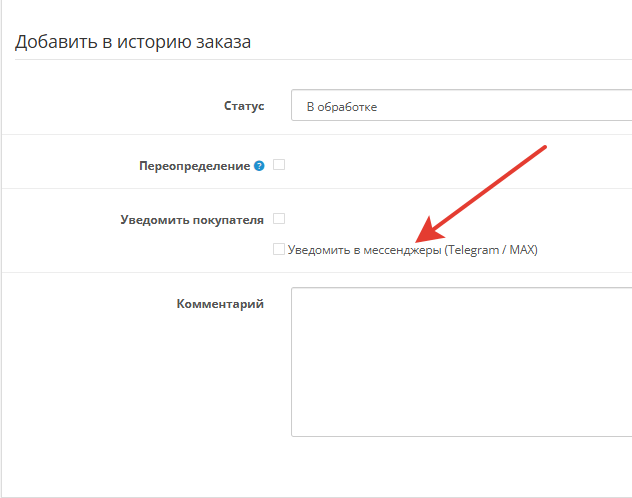
Task: Click the Уведомить покупателя label
Action: pos(192,220)
